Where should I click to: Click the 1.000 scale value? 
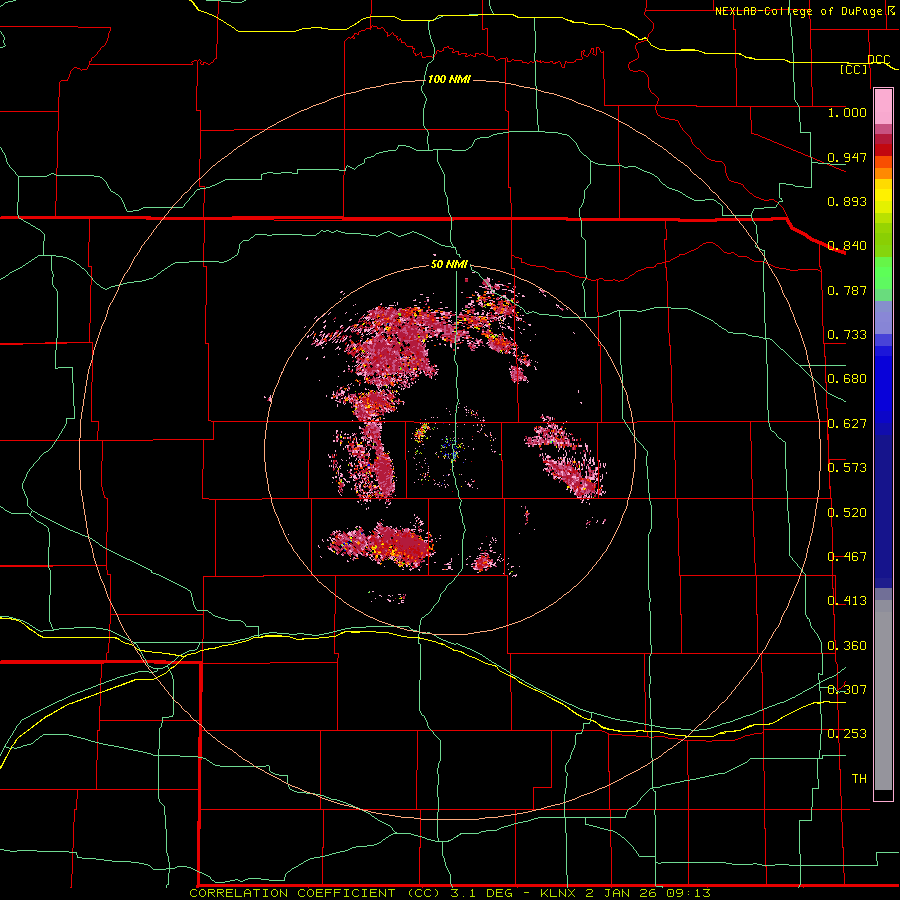point(847,112)
